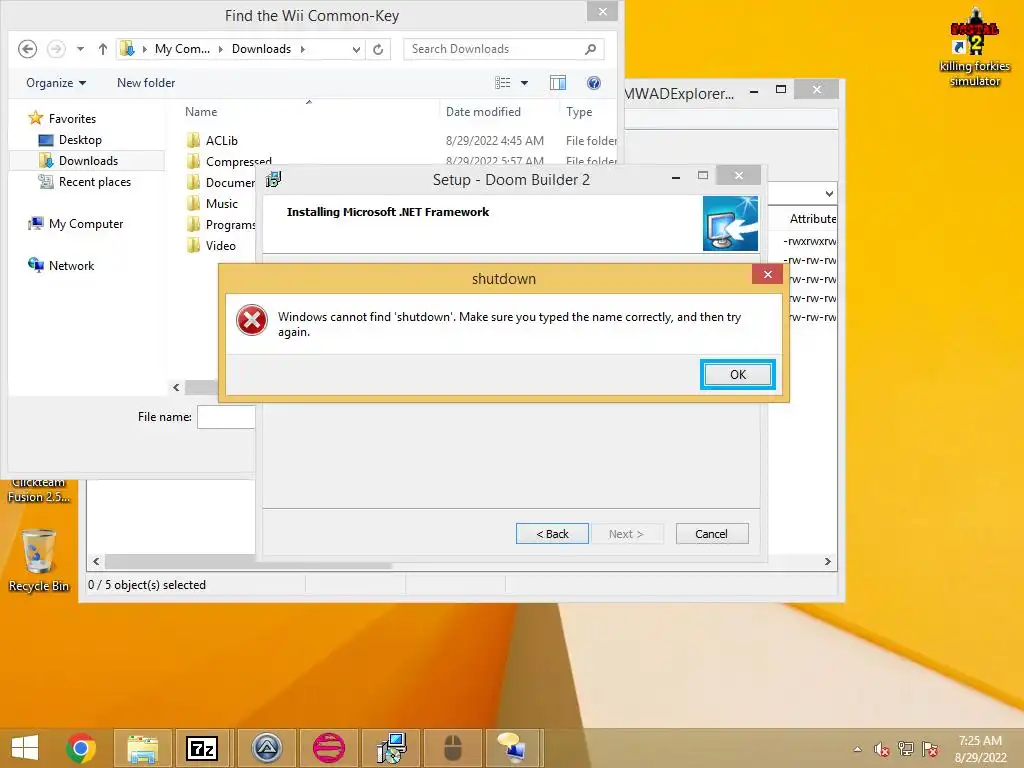Open Action Center flag tray icon

pos(930,749)
